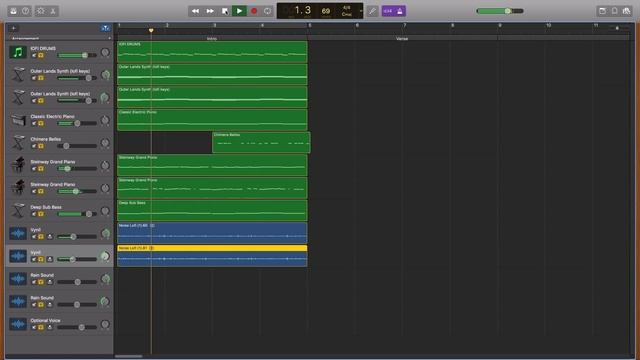Viewport: 640px width, 360px height.
Task: Adjust the master volume slider in the toolbar
Action: point(500,11)
